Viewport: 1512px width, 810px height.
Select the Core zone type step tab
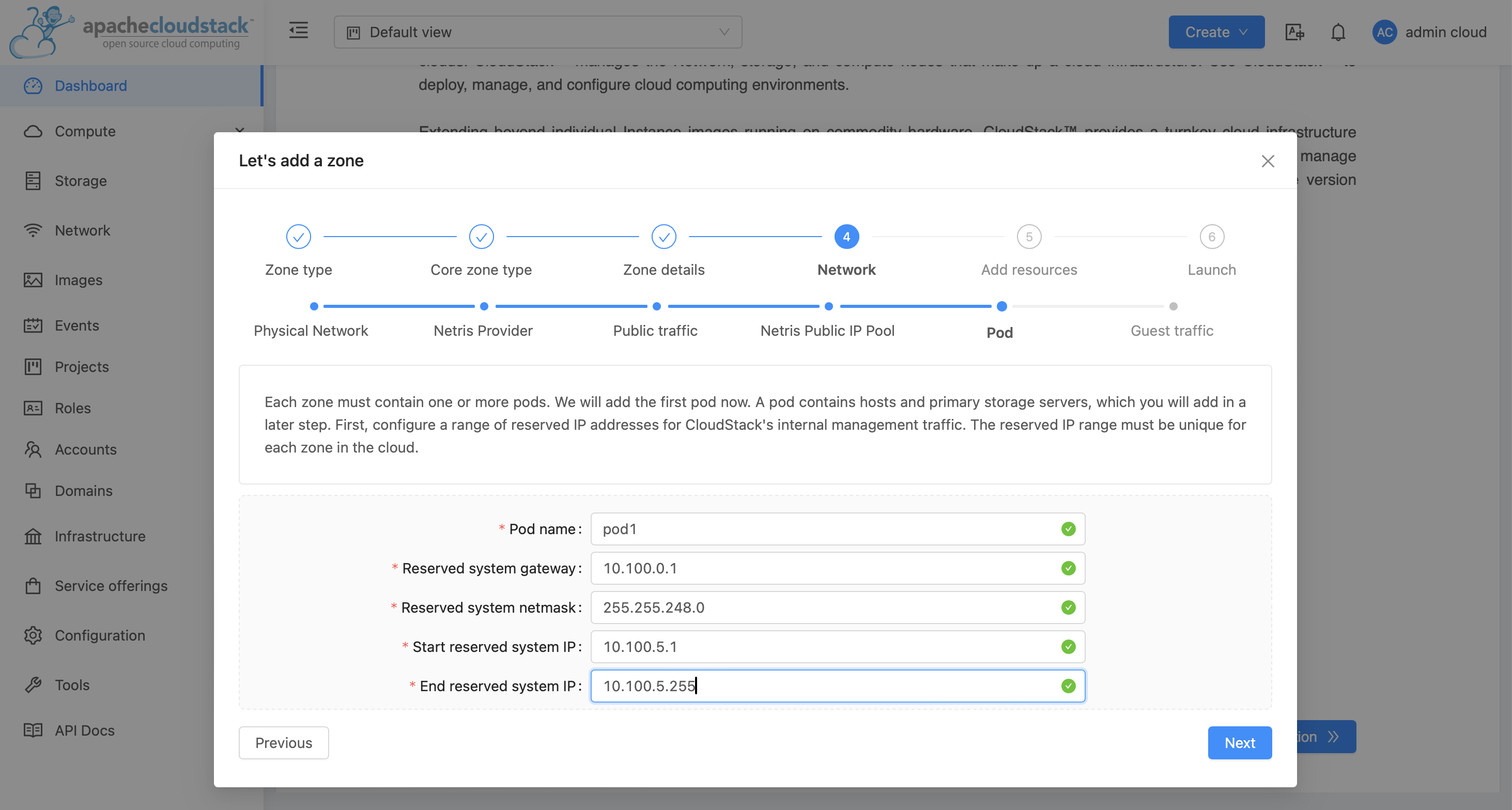(x=481, y=237)
